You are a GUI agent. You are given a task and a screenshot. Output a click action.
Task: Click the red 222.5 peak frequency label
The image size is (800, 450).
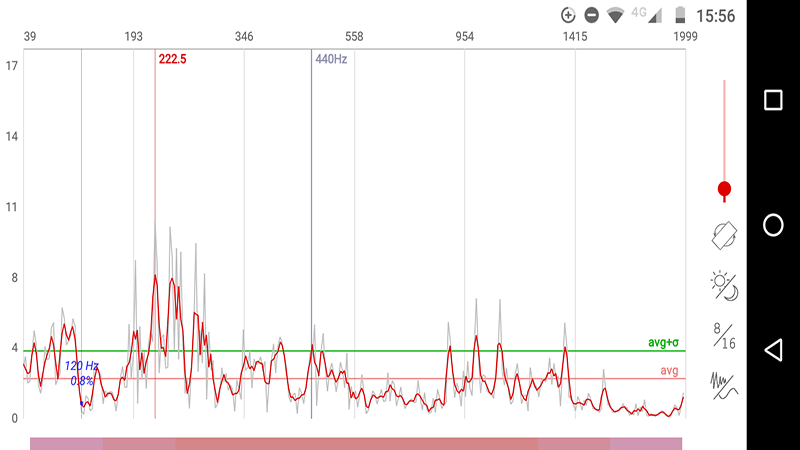click(x=172, y=60)
